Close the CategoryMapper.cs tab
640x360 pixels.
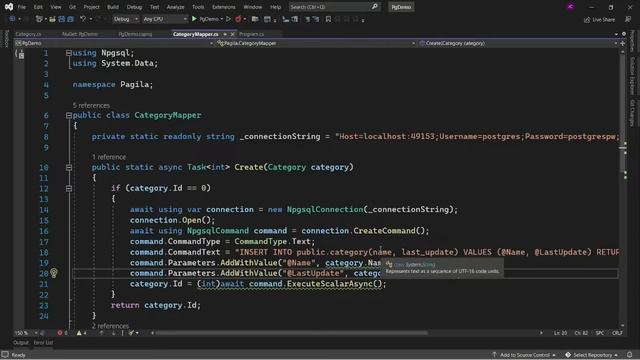232,34
